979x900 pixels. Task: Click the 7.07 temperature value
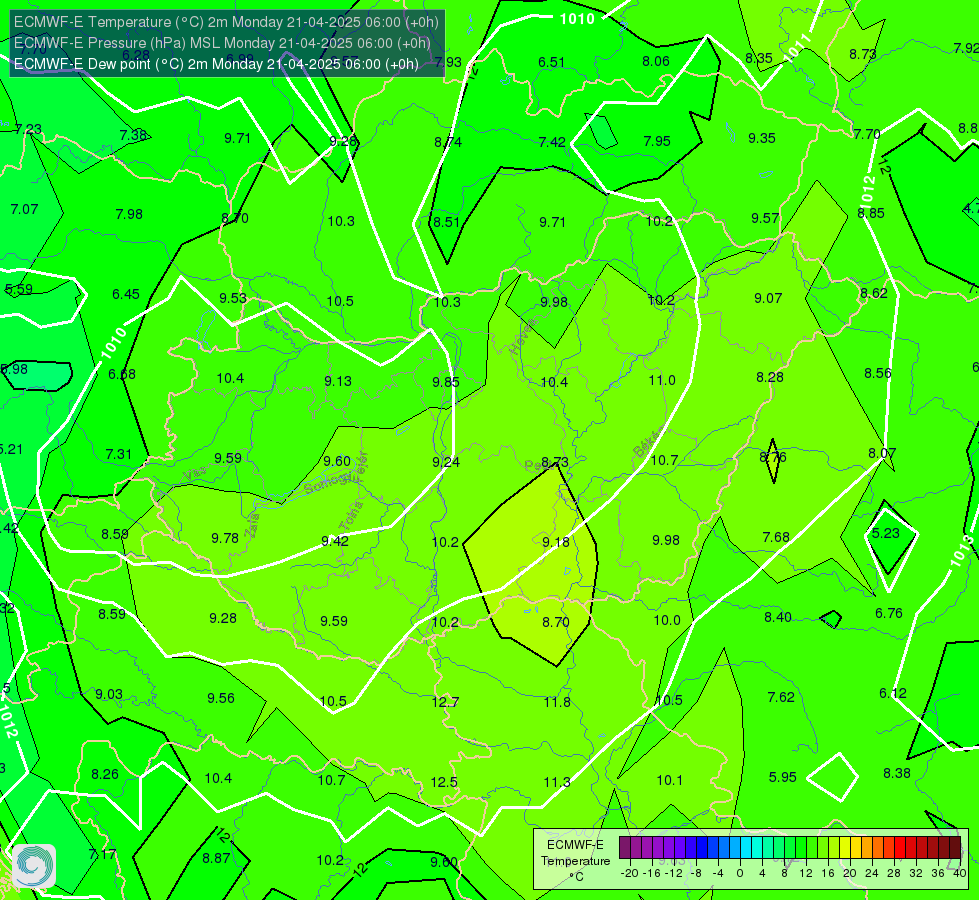pyautogui.click(x=24, y=209)
